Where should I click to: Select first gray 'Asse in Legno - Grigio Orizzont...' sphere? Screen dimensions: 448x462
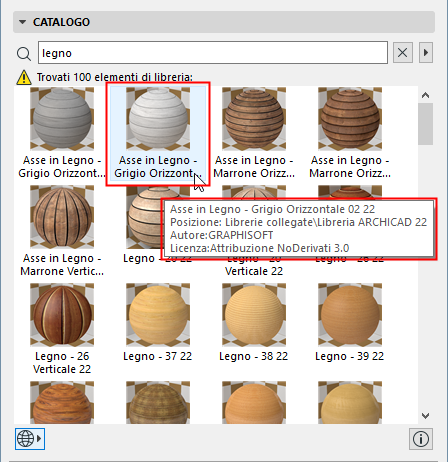pos(62,119)
